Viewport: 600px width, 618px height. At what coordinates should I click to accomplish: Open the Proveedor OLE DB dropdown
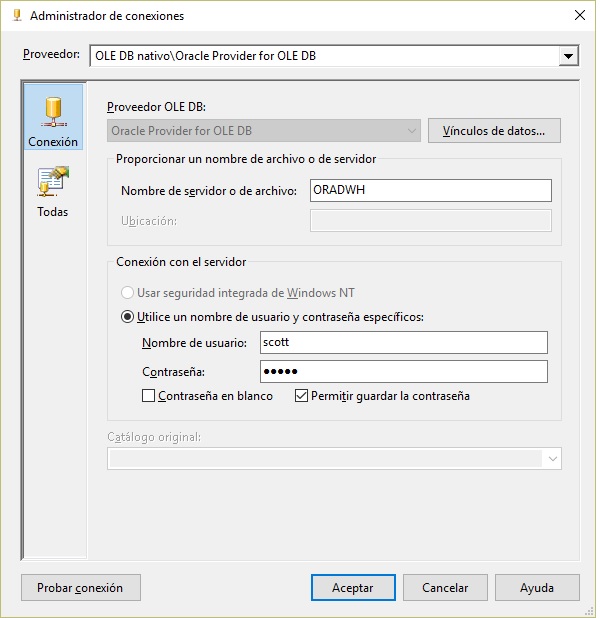pos(264,131)
